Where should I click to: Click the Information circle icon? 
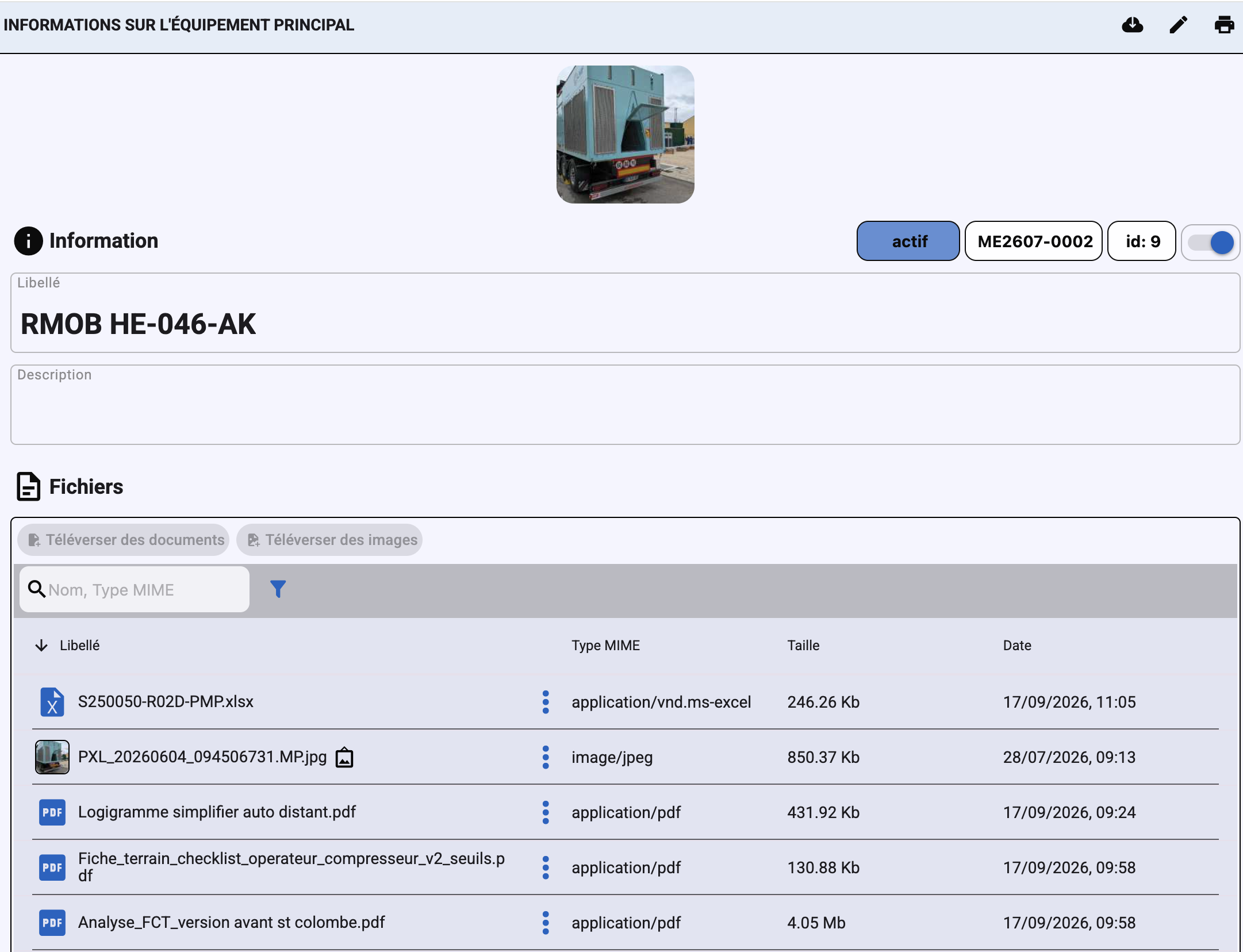tap(28, 241)
